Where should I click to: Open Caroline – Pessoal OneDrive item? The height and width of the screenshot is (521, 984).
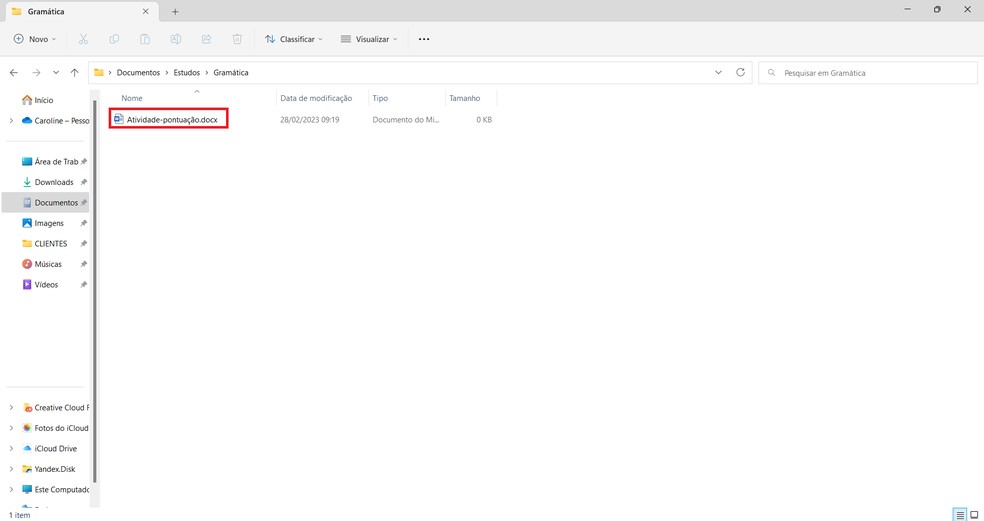[x=55, y=121]
